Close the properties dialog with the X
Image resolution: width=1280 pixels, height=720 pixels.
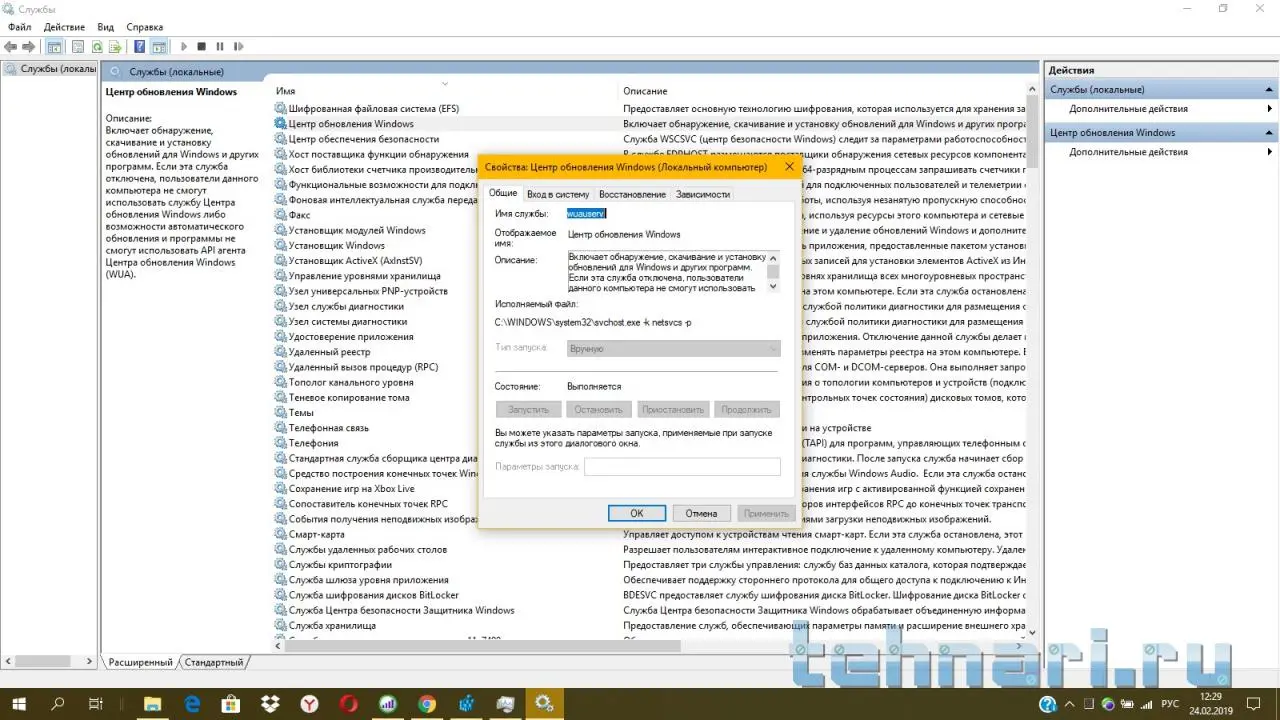point(790,167)
